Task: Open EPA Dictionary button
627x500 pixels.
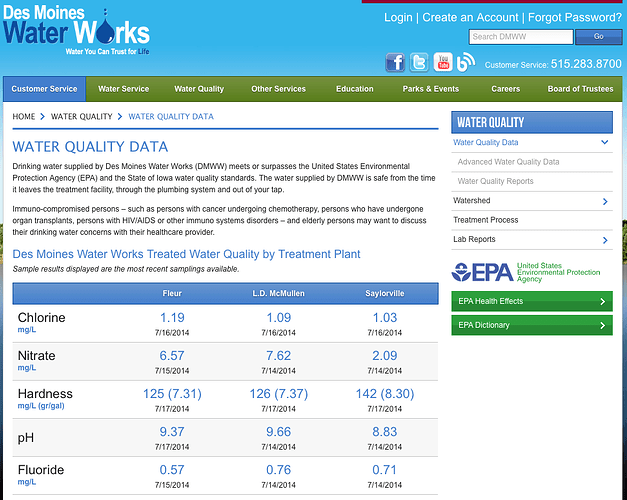Action: point(532,325)
